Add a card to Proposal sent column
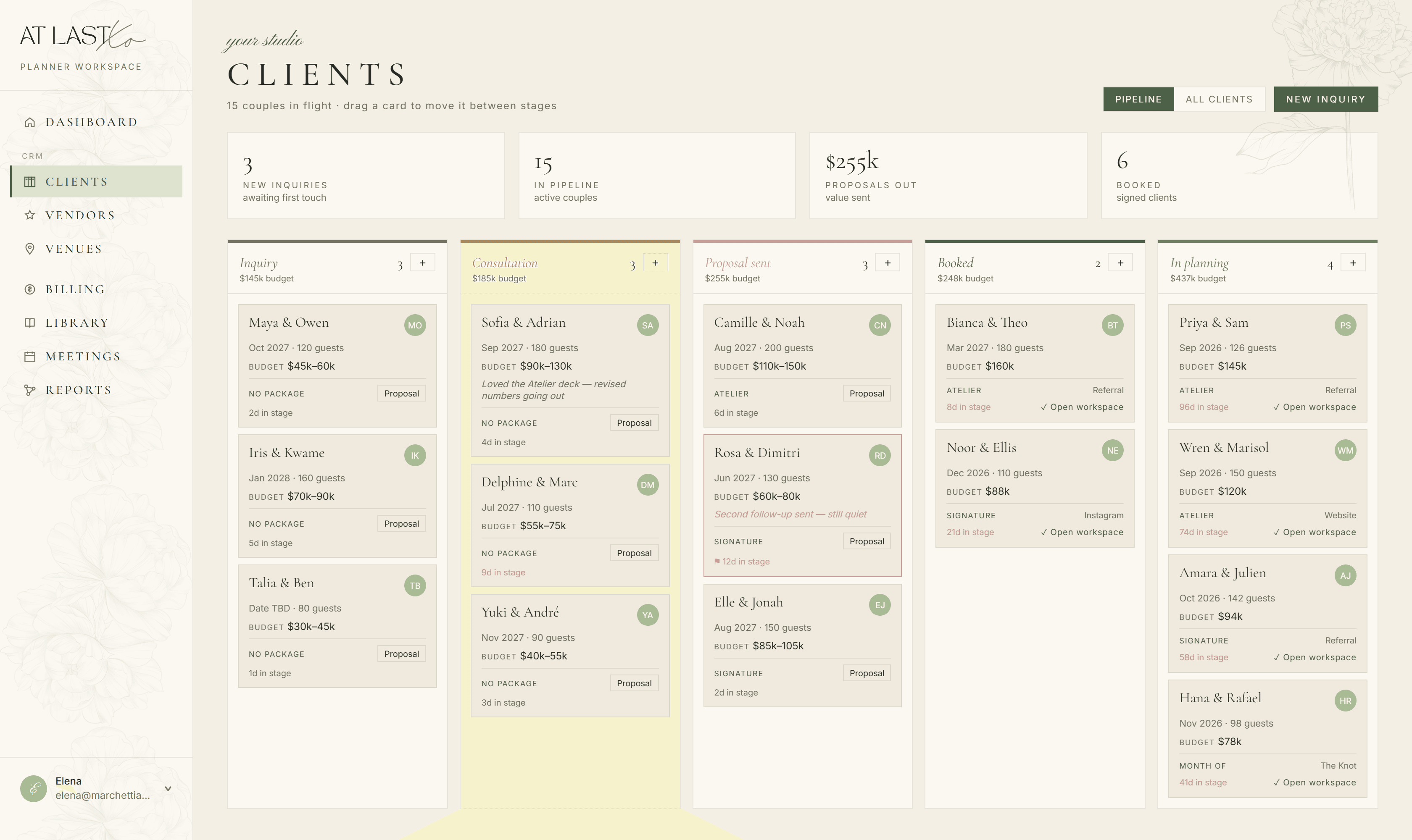 coord(888,262)
